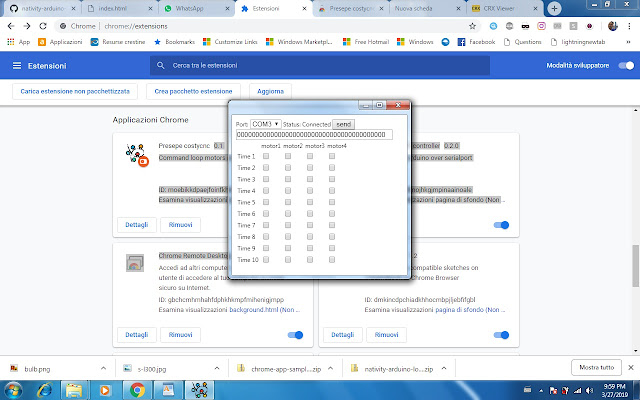Close the Estensioni tab

click(304, 8)
